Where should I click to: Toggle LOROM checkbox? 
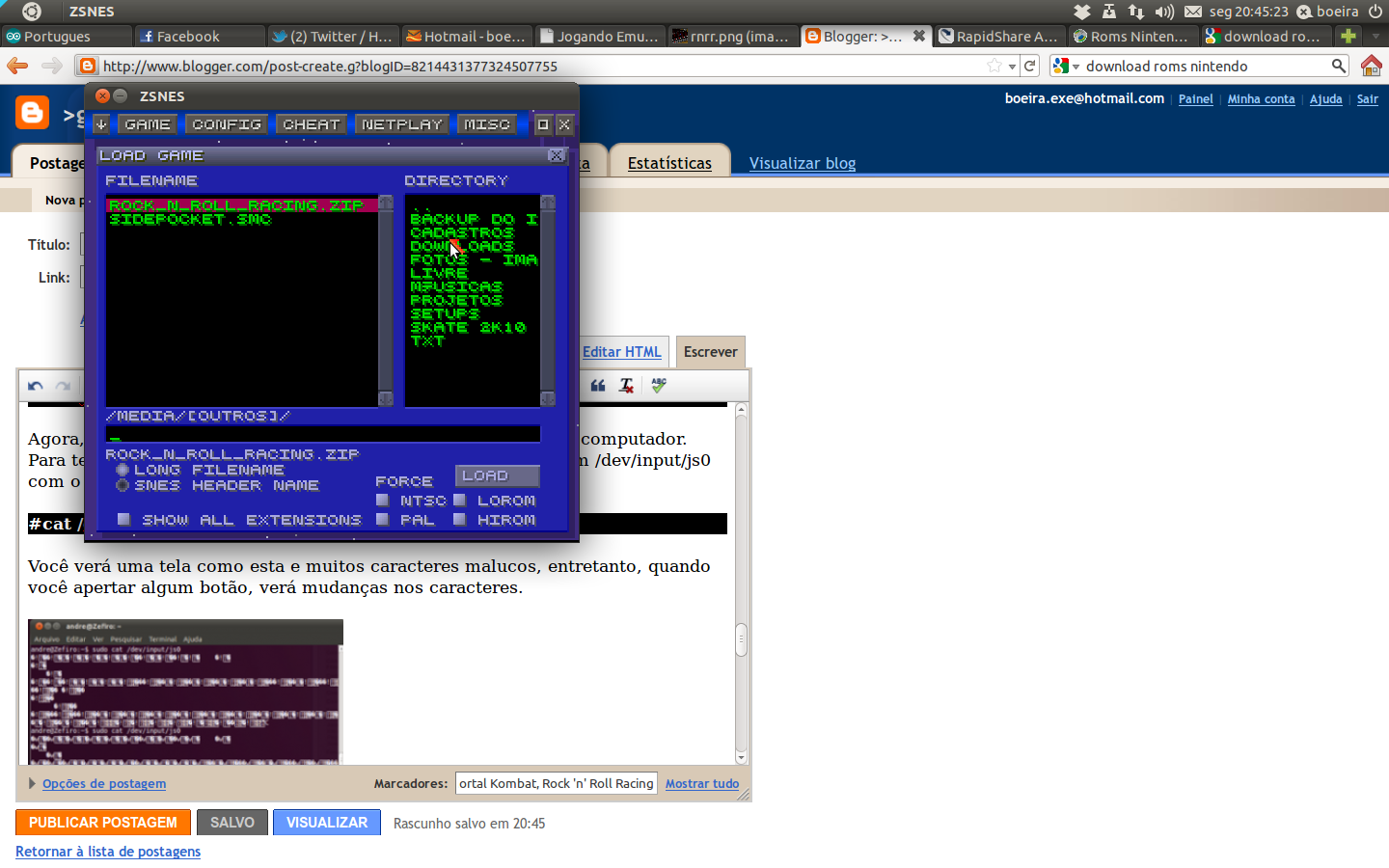click(x=459, y=500)
